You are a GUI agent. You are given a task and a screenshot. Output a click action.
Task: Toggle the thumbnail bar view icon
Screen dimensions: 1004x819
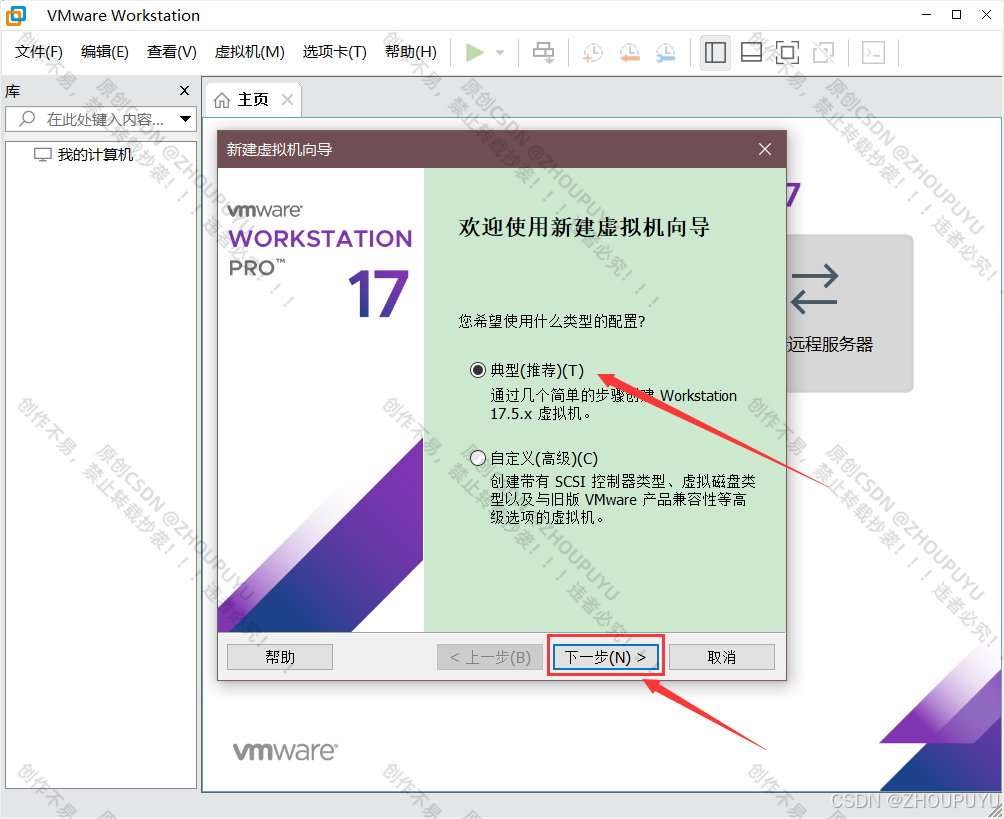coord(751,53)
